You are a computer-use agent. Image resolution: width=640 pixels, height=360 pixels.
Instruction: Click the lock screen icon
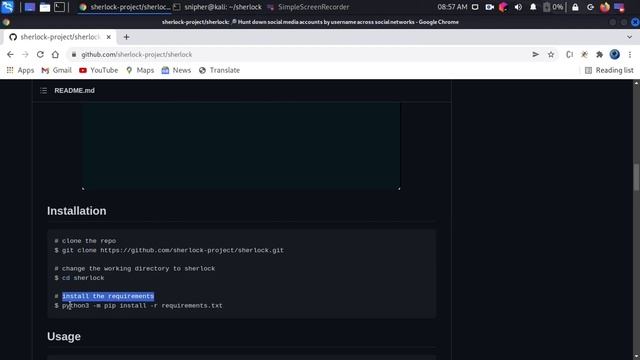click(575, 7)
